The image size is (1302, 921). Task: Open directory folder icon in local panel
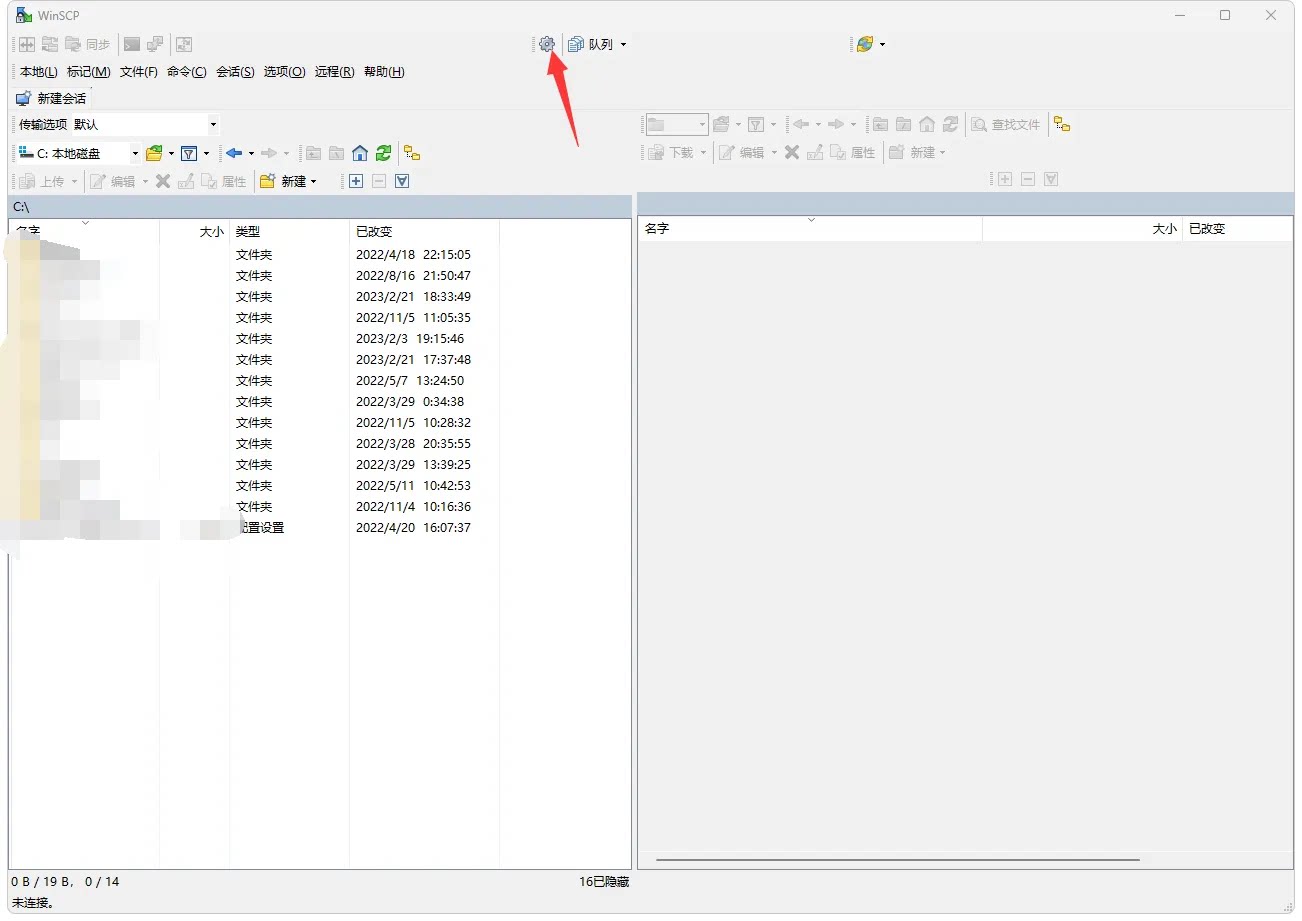[154, 153]
